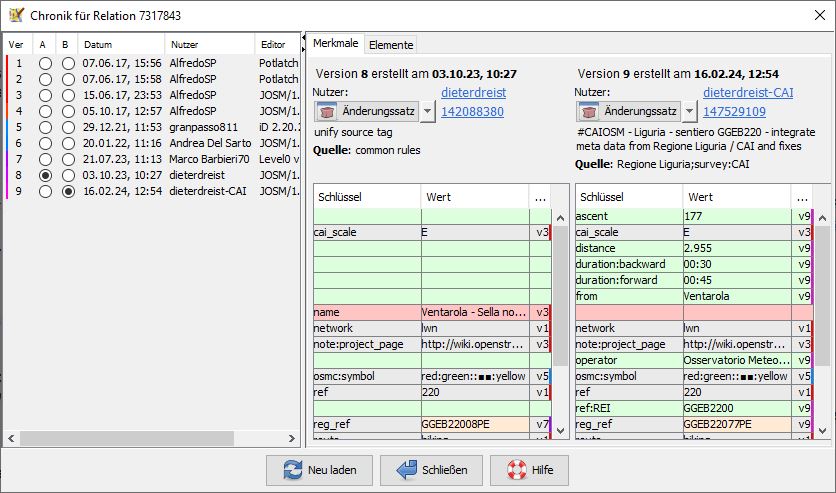
Task: Click value '2.955' for distance
Action: [x=737, y=248]
